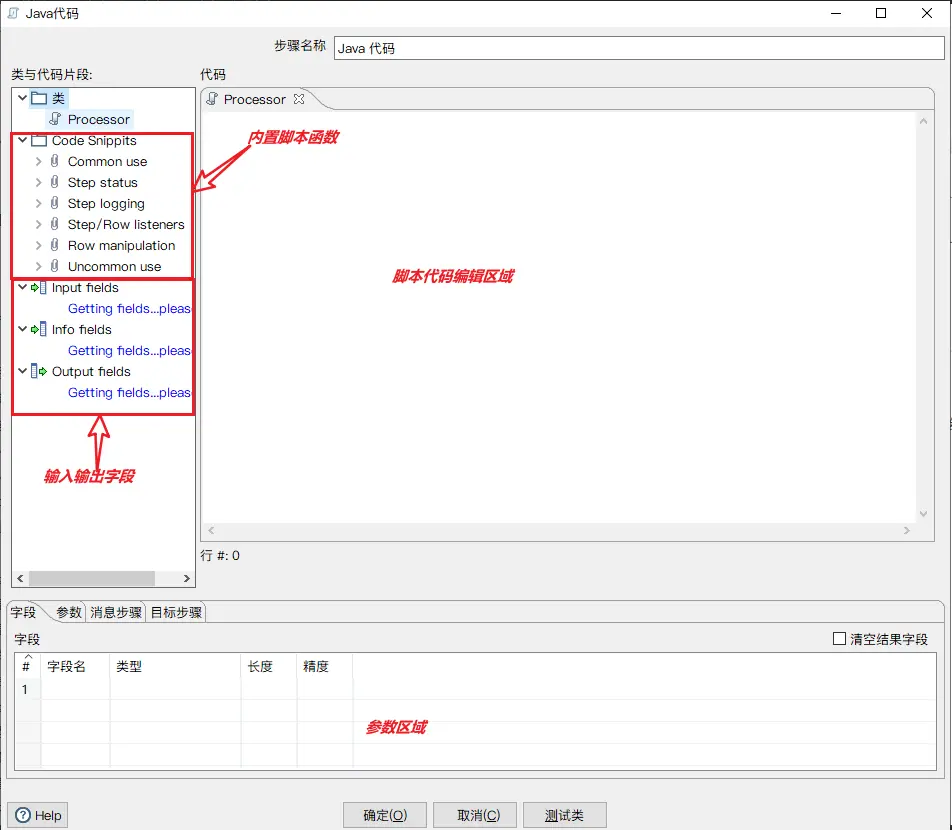Click the Input fields arrow icon

pos(39,287)
